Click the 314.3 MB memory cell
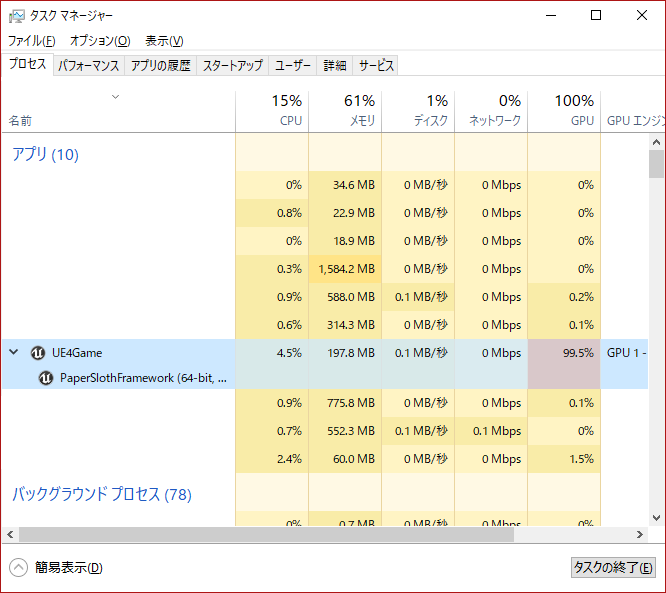This screenshot has width=666, height=593. coord(345,325)
